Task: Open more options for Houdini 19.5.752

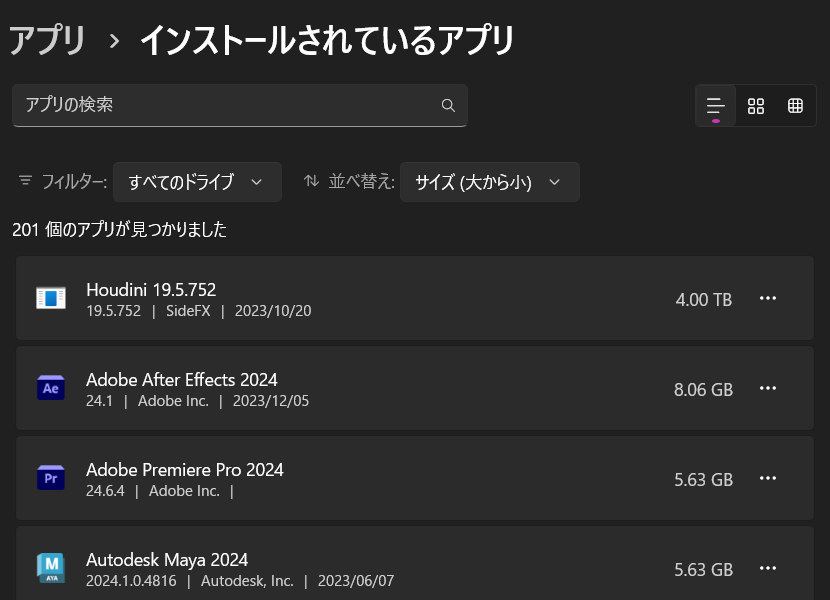Action: (768, 299)
